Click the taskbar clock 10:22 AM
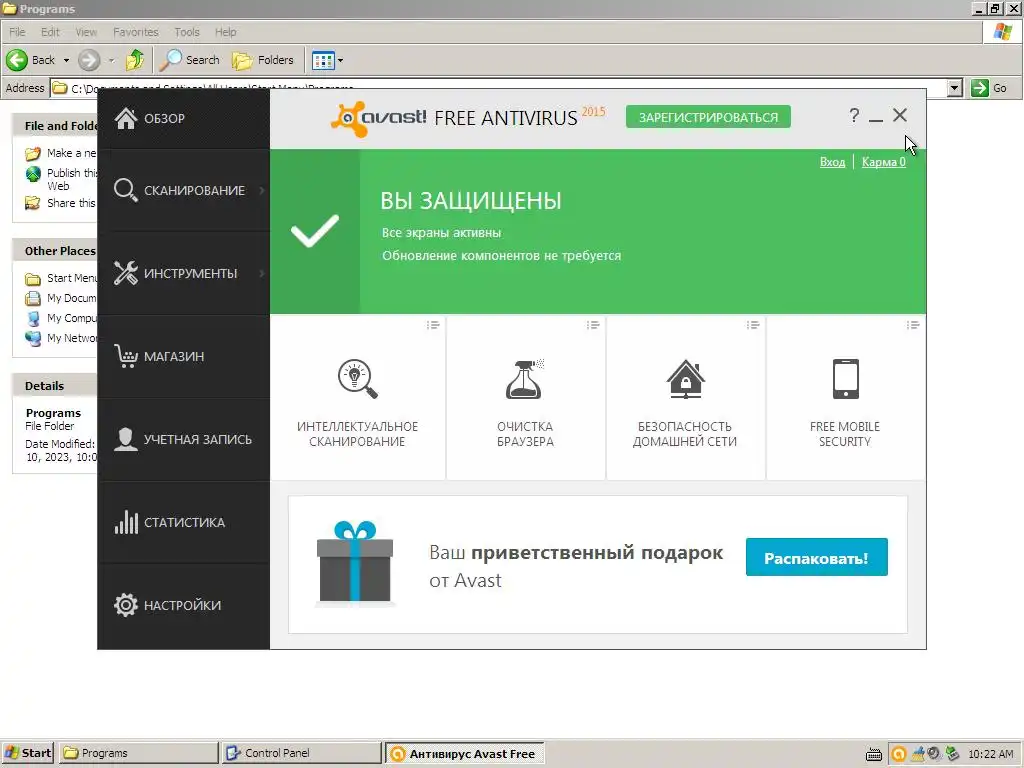Screen dimensions: 1024x768 991,754
